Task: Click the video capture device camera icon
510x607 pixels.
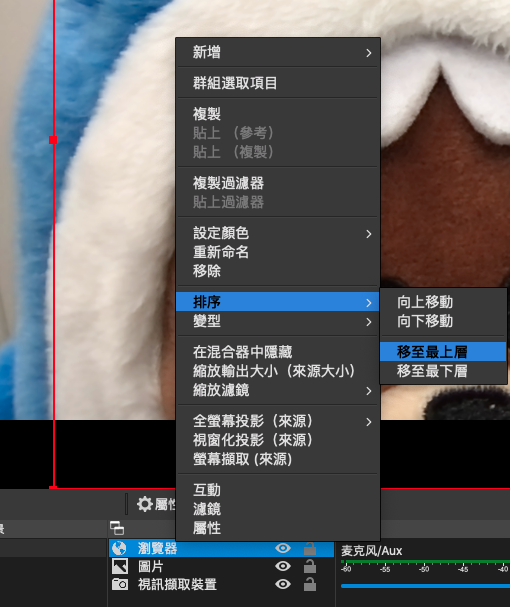Action: [x=120, y=584]
